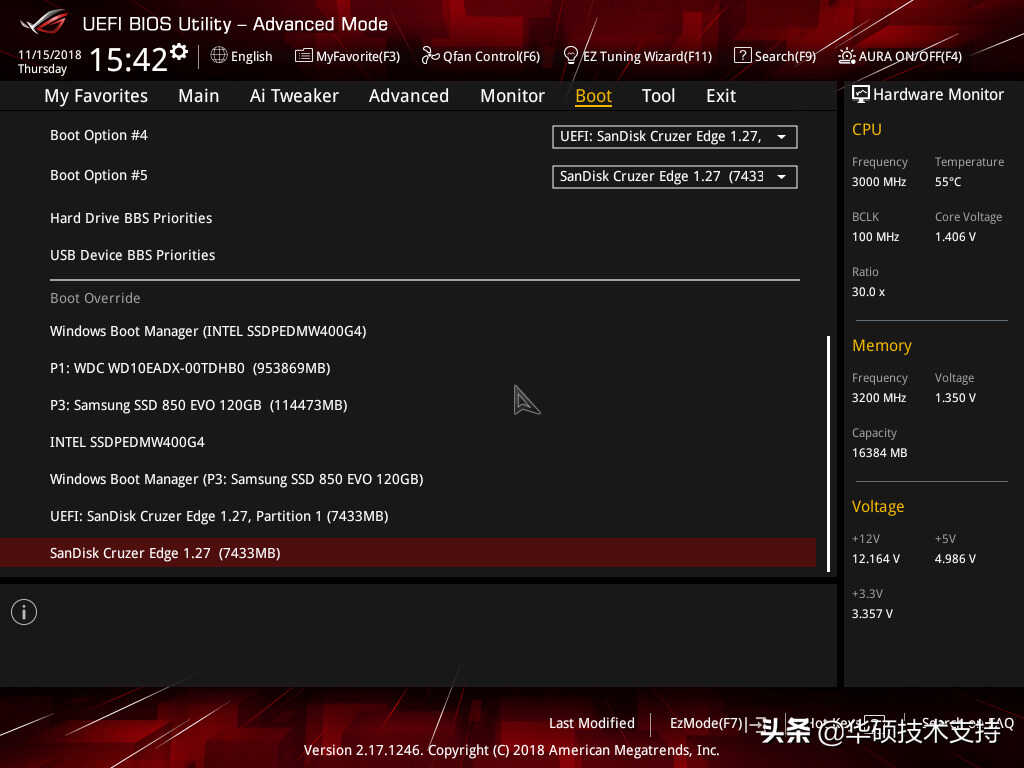1024x768 pixels.
Task: Click the CPU heading in Hardware Monitor
Action: (867, 129)
